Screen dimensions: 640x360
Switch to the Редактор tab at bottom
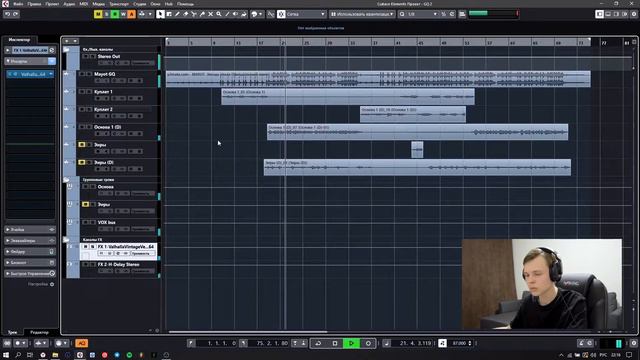[39, 332]
